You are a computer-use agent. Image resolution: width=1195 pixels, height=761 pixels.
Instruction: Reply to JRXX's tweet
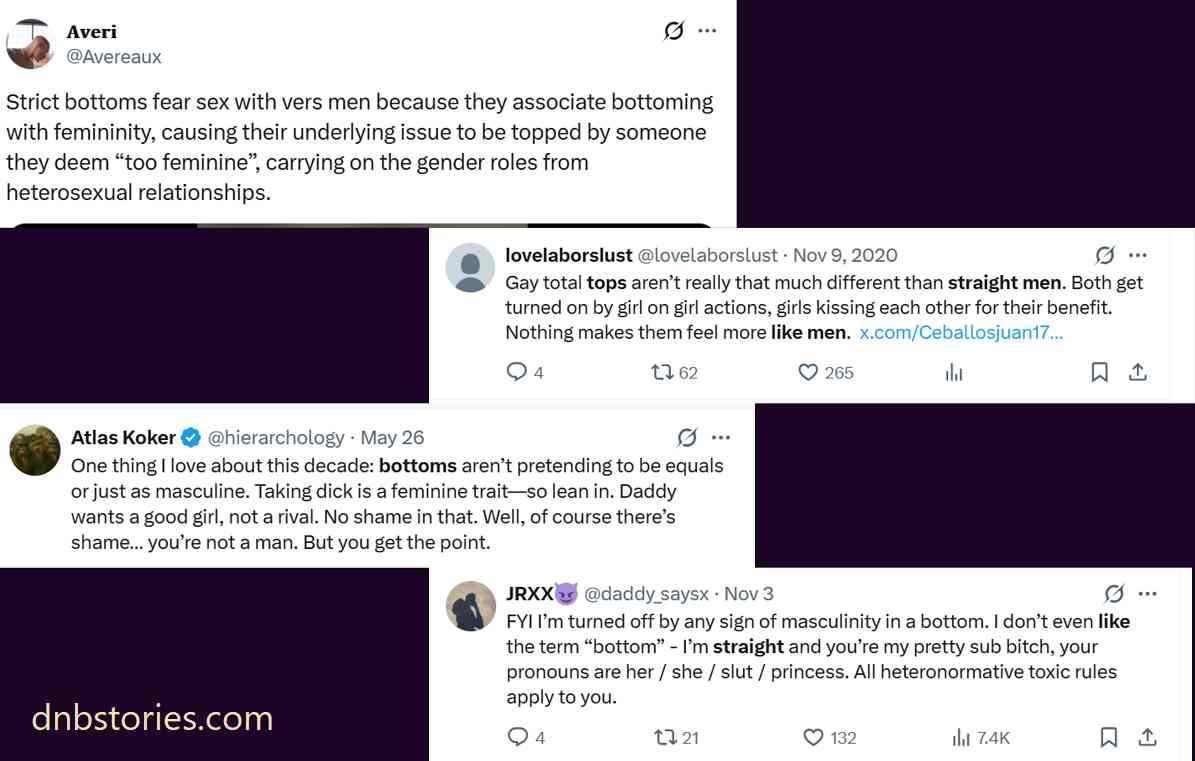(519, 737)
